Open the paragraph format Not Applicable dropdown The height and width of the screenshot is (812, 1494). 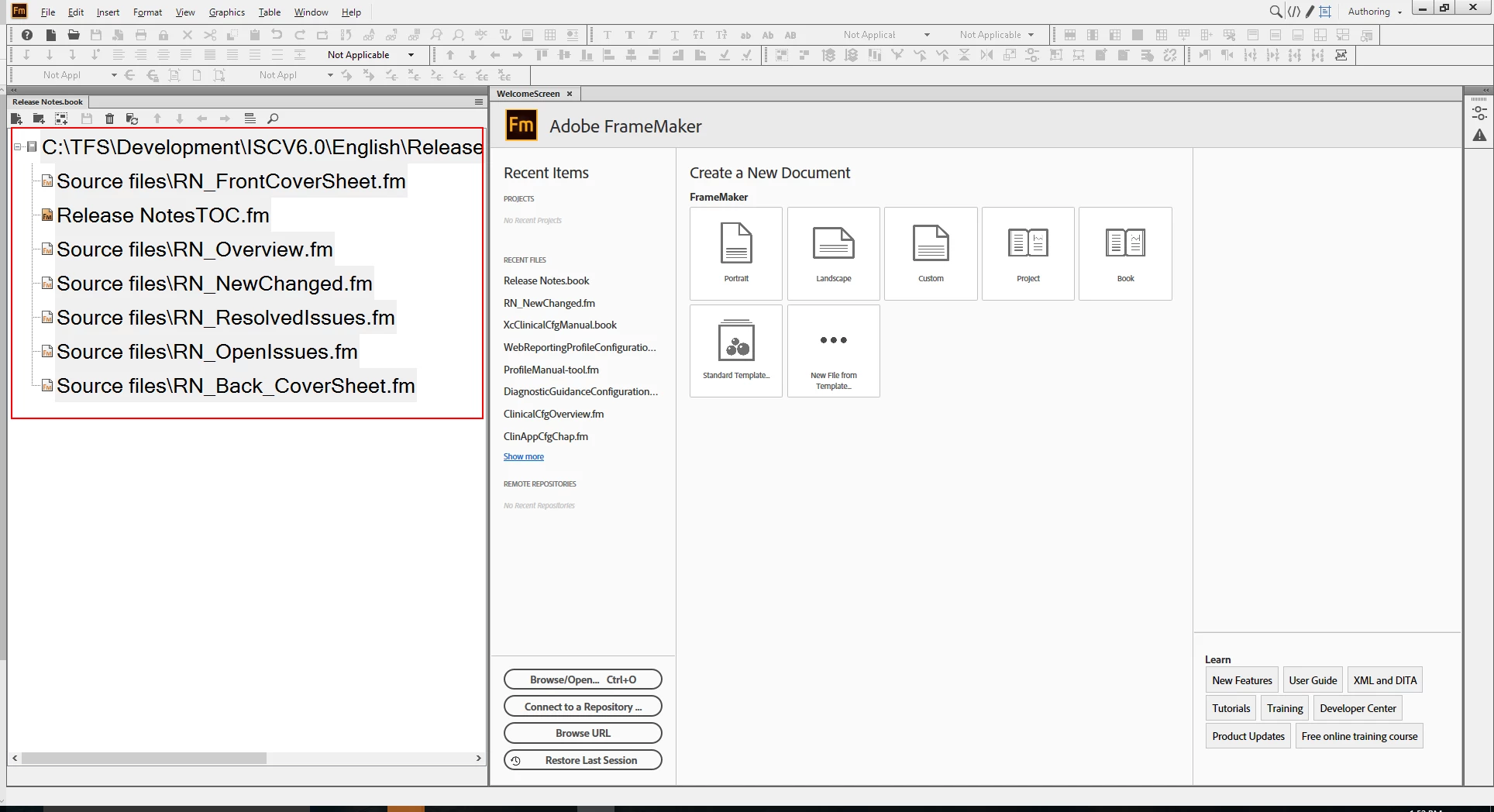411,55
